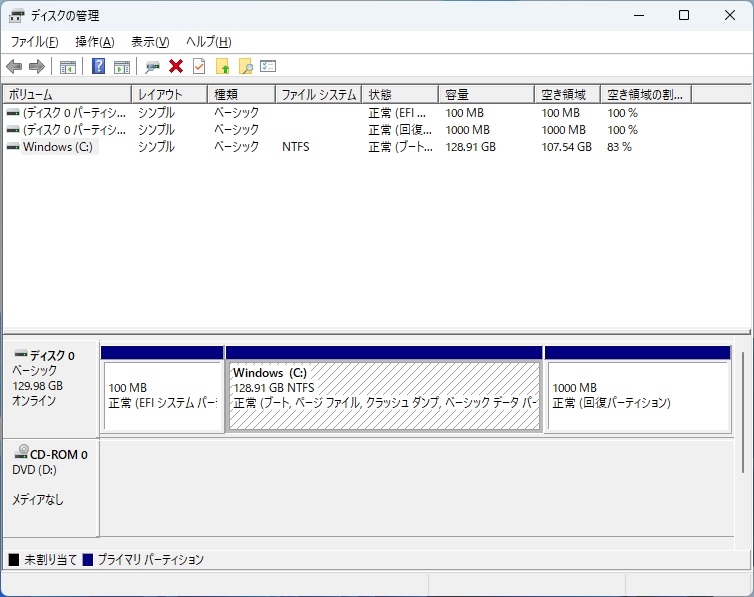The height and width of the screenshot is (597, 754).
Task: Click the empty CD-ROM 0 media area
Action: (x=416, y=487)
